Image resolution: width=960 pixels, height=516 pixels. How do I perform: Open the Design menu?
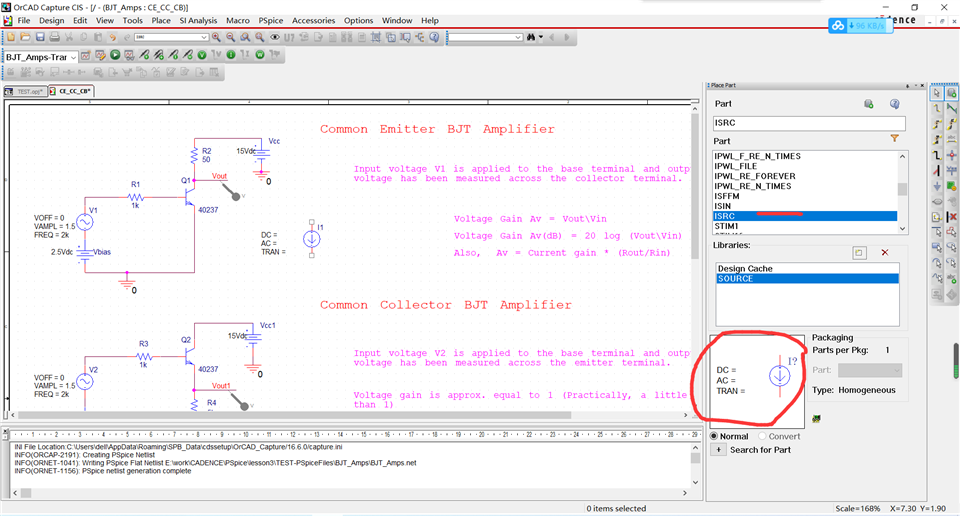click(x=51, y=20)
